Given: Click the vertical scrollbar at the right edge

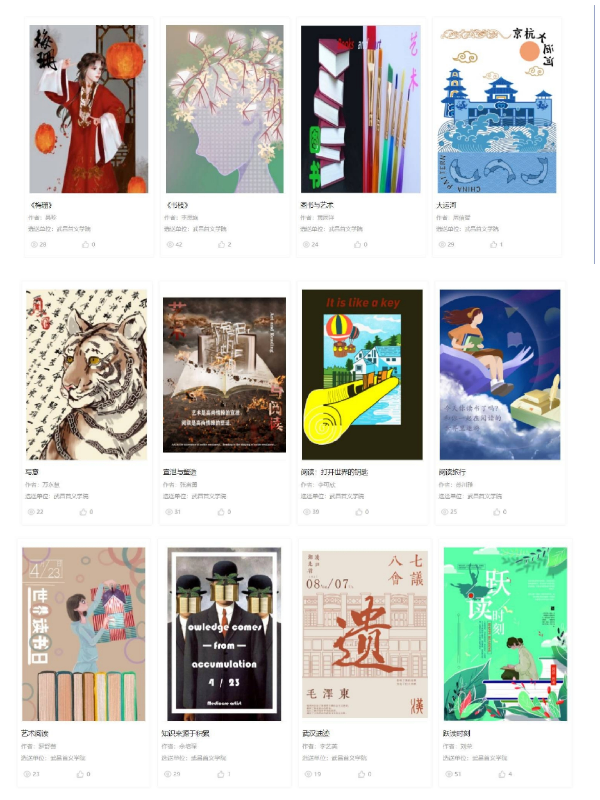Looking at the screenshot, I should [x=594, y=133].
